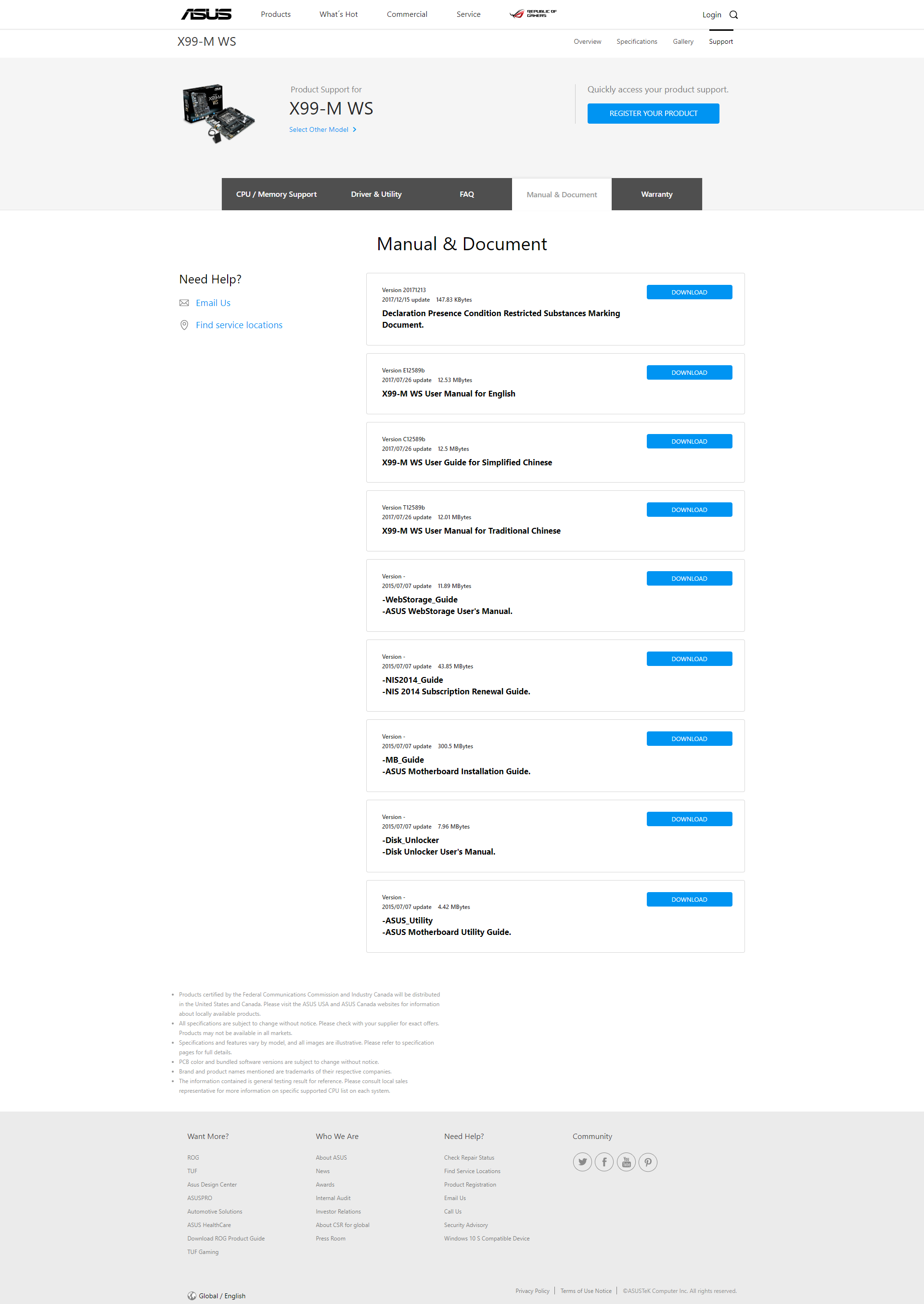This screenshot has width=924, height=1304.
Task: Open the What's Hot menu
Action: pyautogui.click(x=338, y=14)
